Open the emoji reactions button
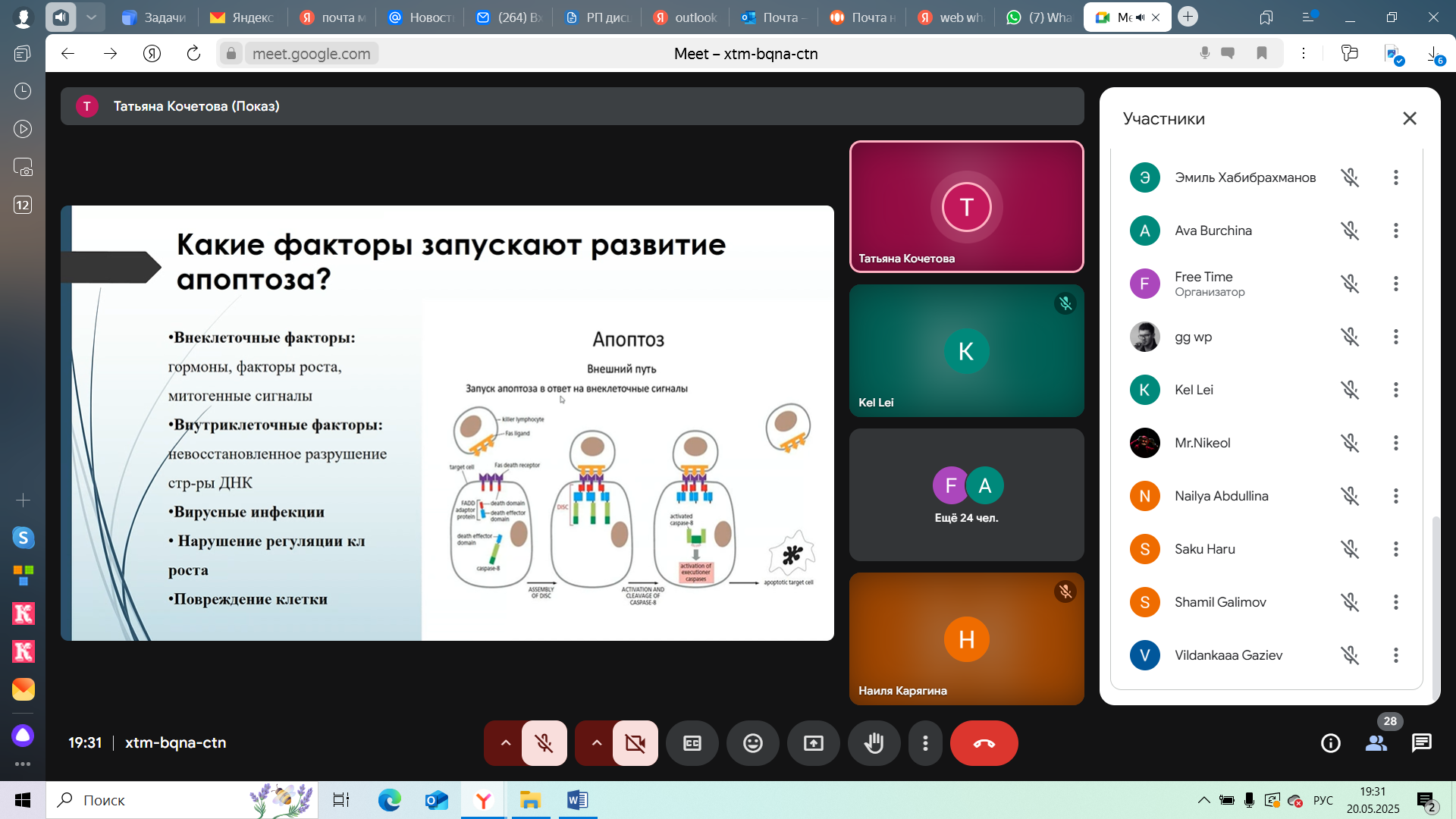 752,743
